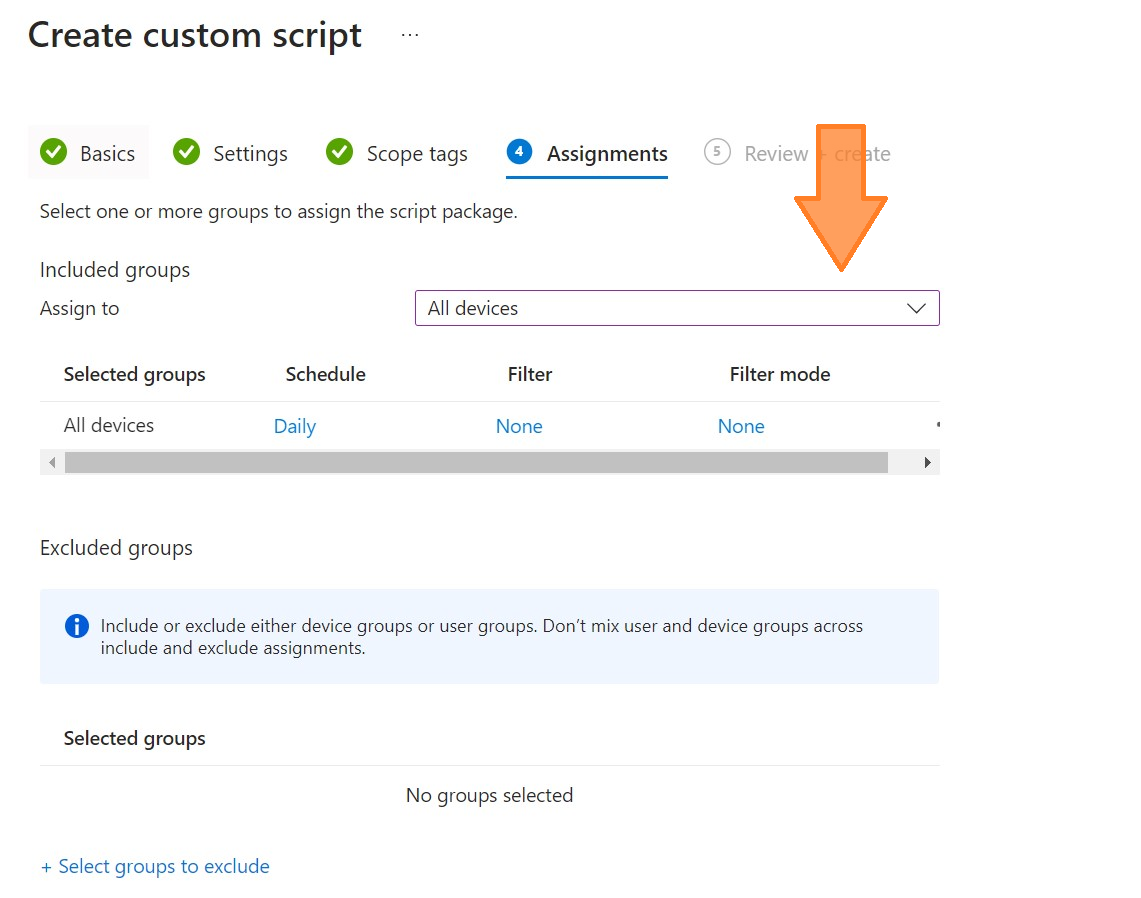1141x898 pixels.
Task: Click Select groups to exclude
Action: click(x=155, y=866)
